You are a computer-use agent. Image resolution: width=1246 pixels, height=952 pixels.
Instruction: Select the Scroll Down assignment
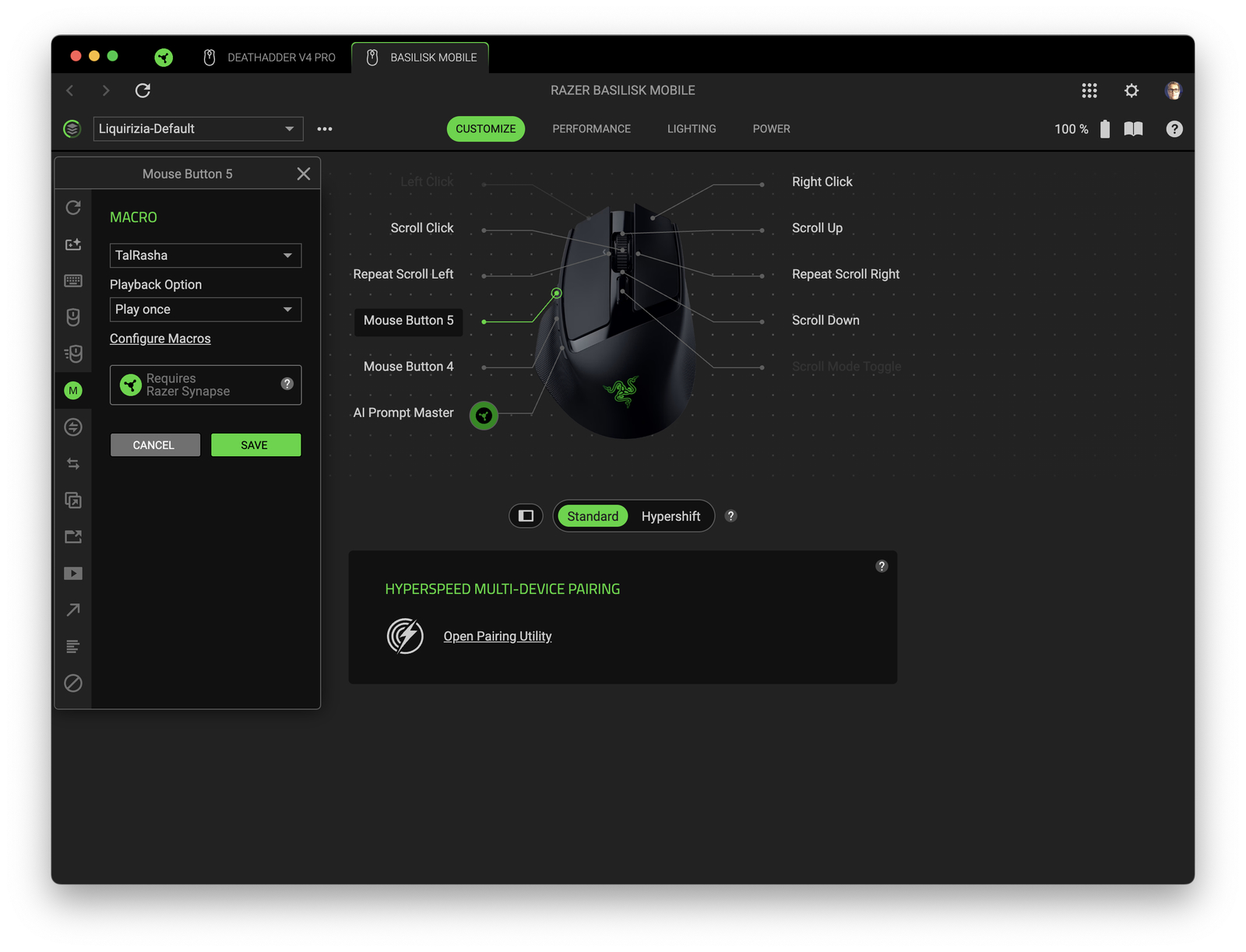(x=826, y=321)
